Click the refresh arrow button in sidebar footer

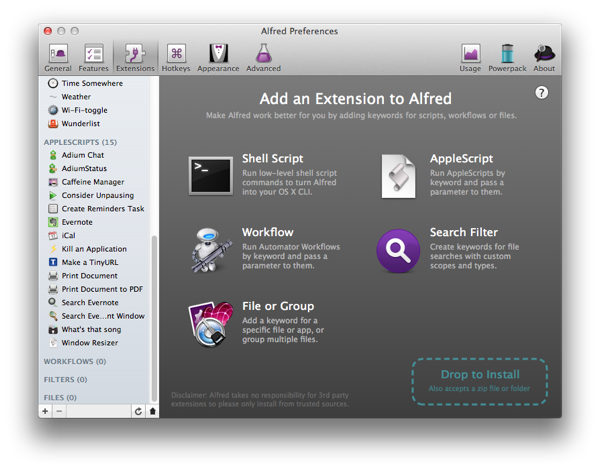click(138, 411)
